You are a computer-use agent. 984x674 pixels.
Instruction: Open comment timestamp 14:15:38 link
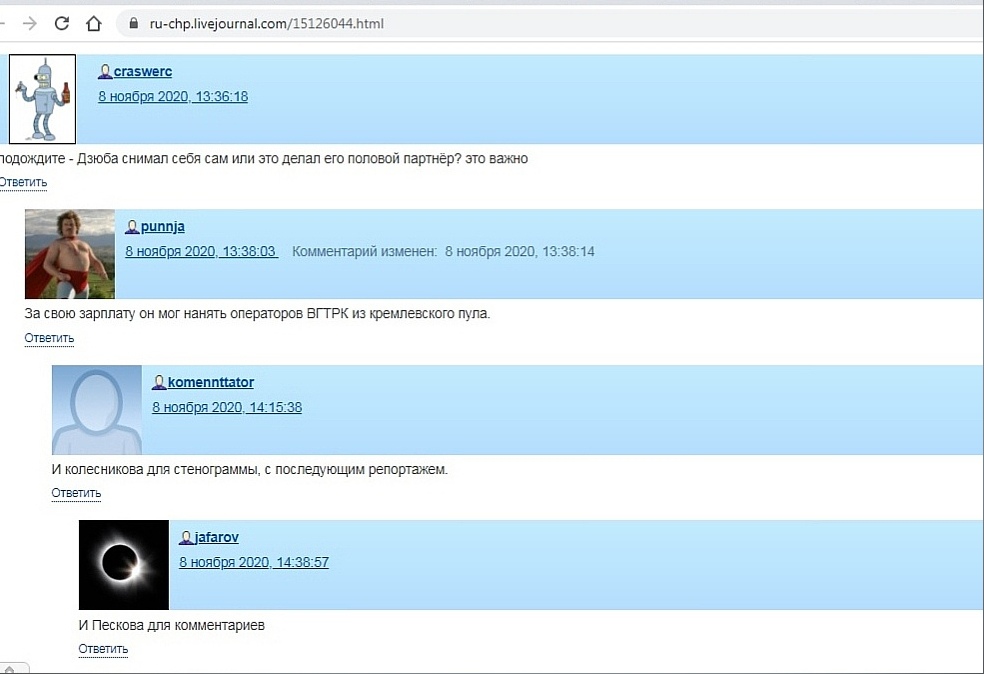pyautogui.click(x=227, y=407)
